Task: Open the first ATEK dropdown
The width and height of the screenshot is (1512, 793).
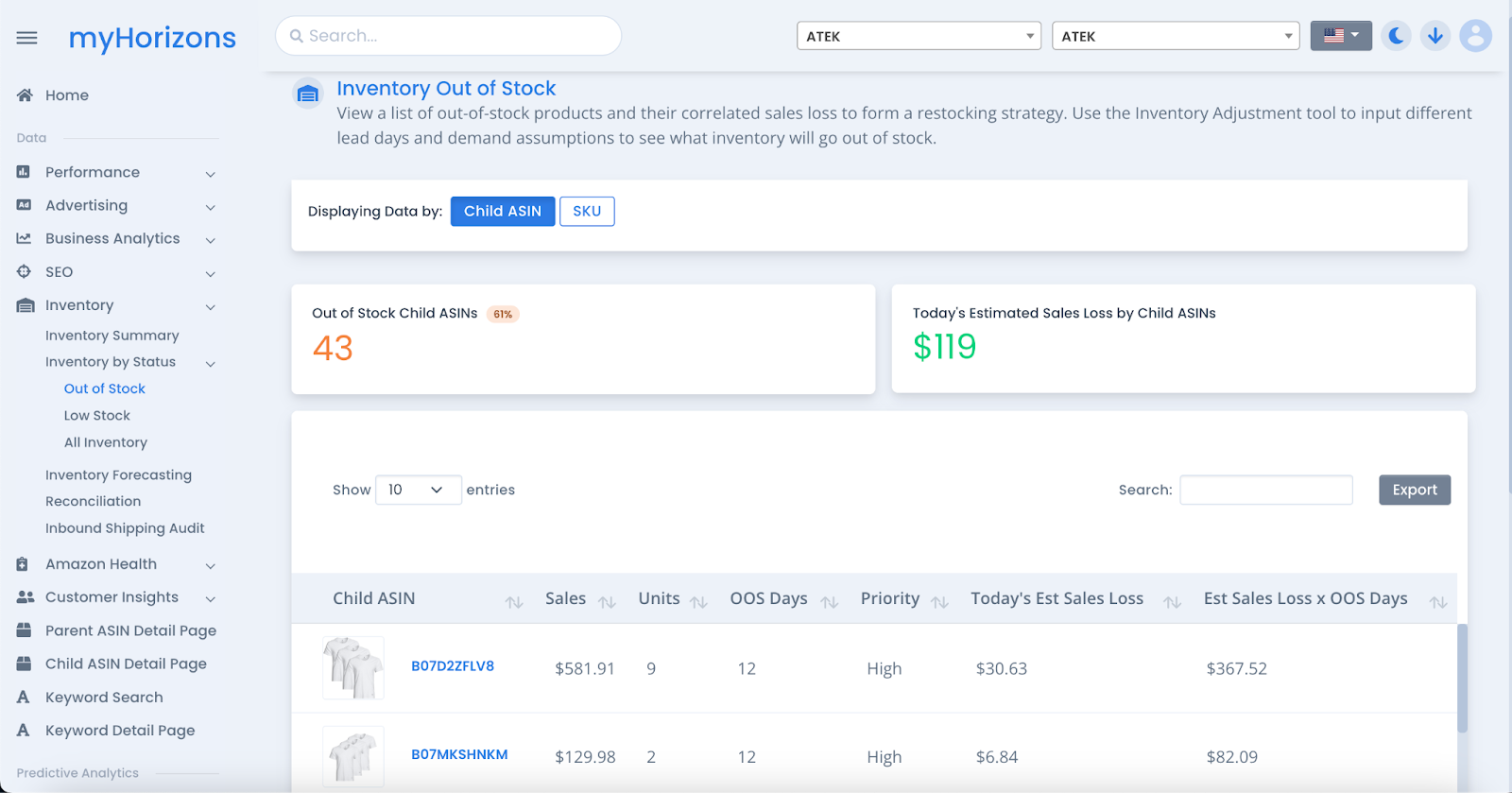Action: click(919, 36)
